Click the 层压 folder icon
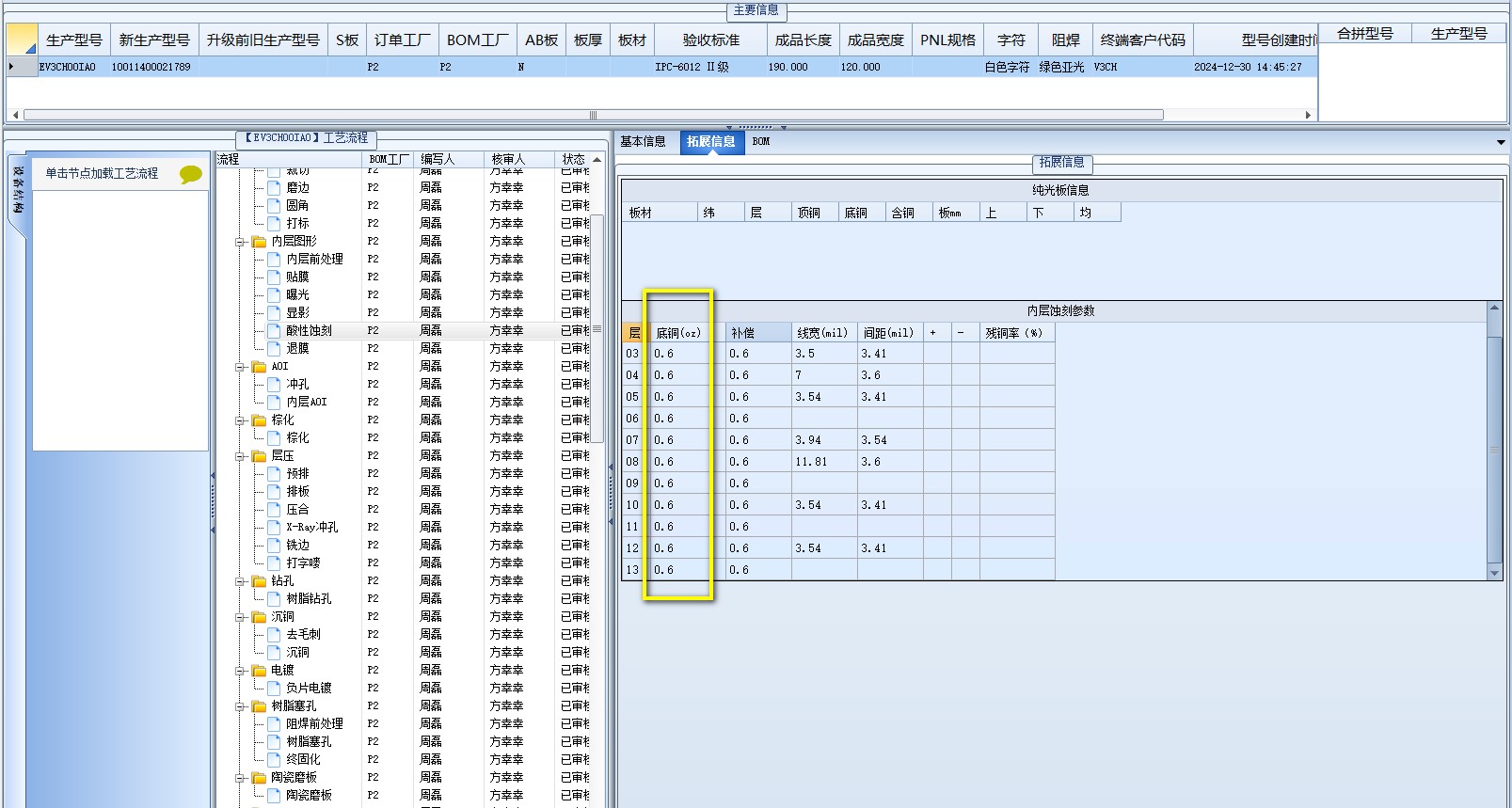 coord(259,456)
